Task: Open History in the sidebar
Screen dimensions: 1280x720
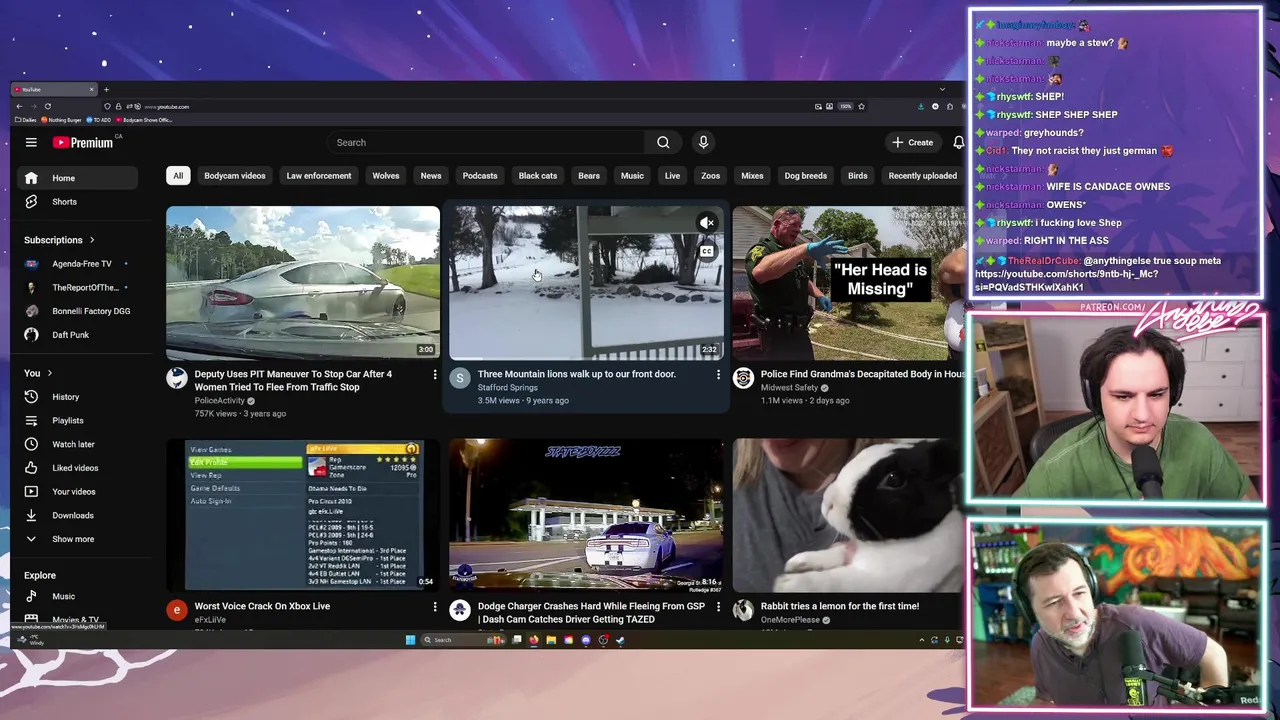Action: (x=78, y=397)
